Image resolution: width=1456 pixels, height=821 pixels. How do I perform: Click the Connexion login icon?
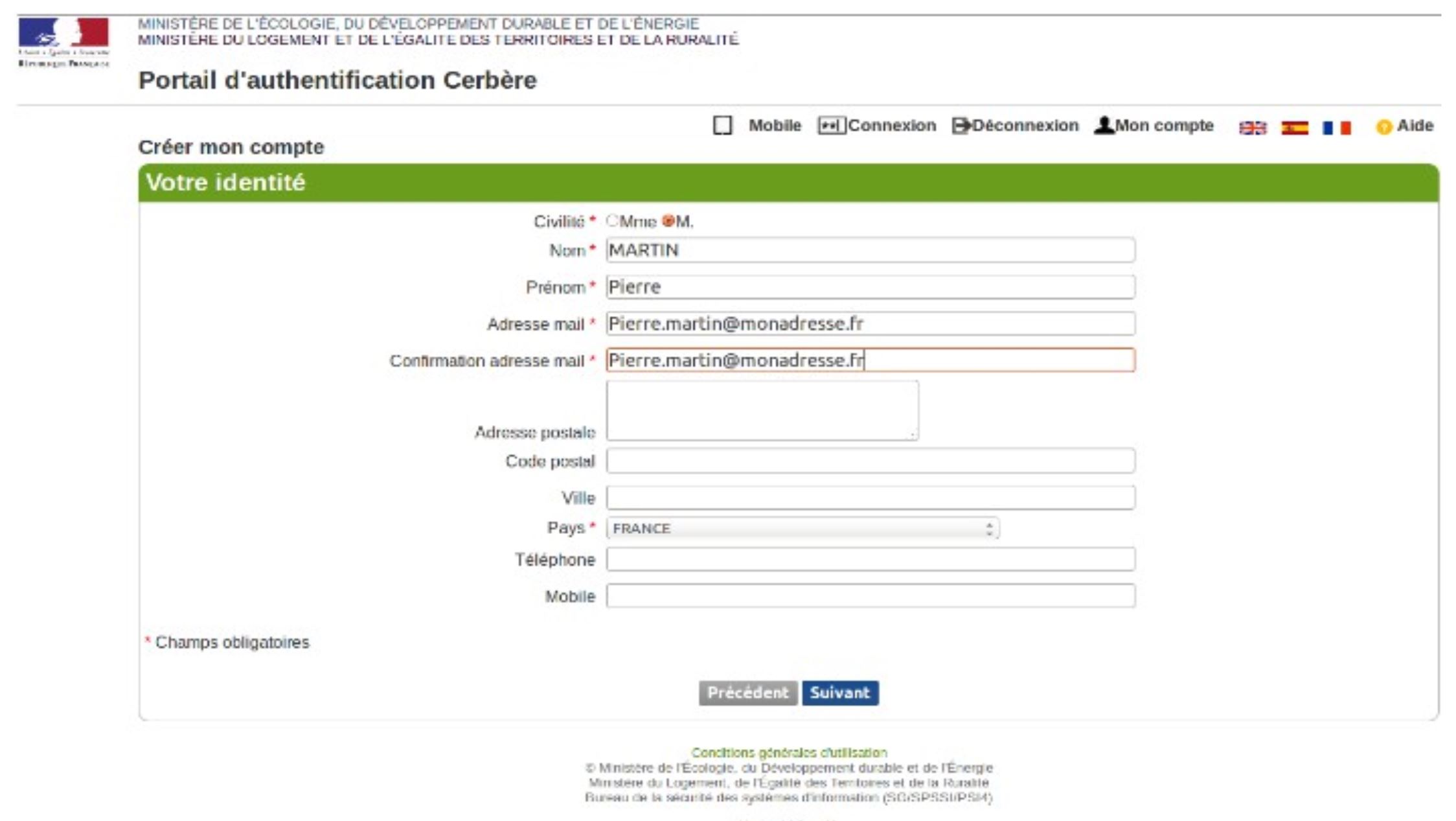tap(831, 125)
